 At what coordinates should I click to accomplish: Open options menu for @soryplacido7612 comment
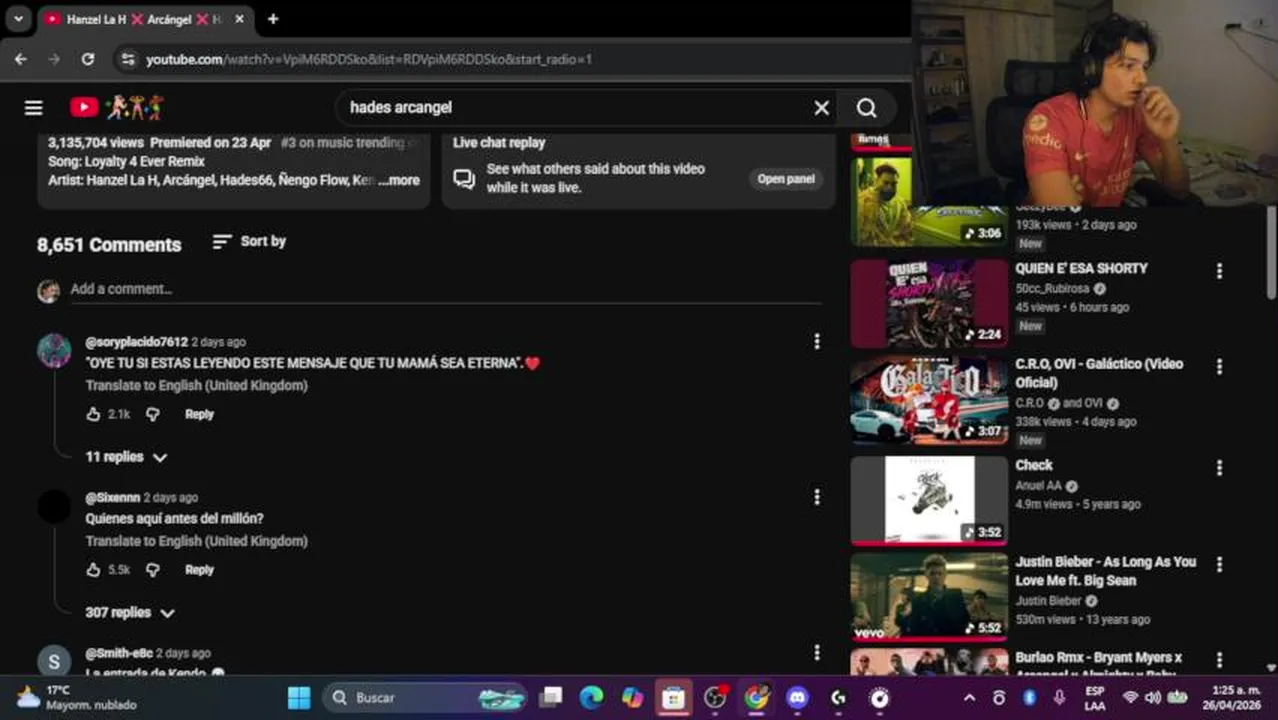click(x=817, y=342)
